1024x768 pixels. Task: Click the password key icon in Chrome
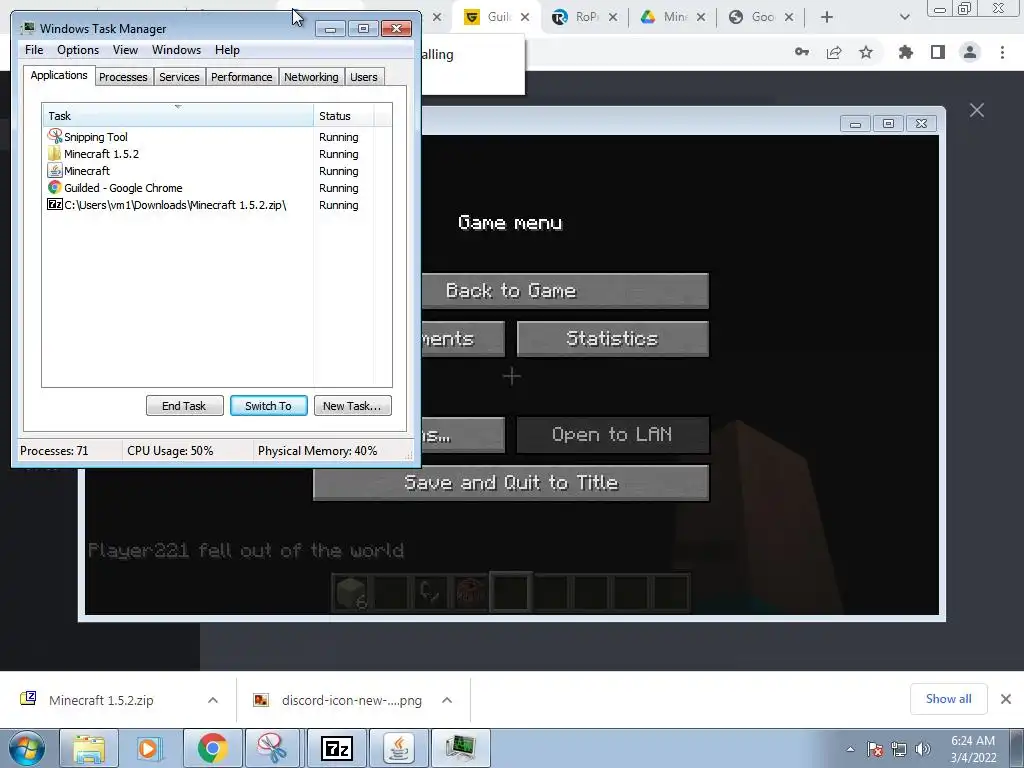tap(802, 52)
